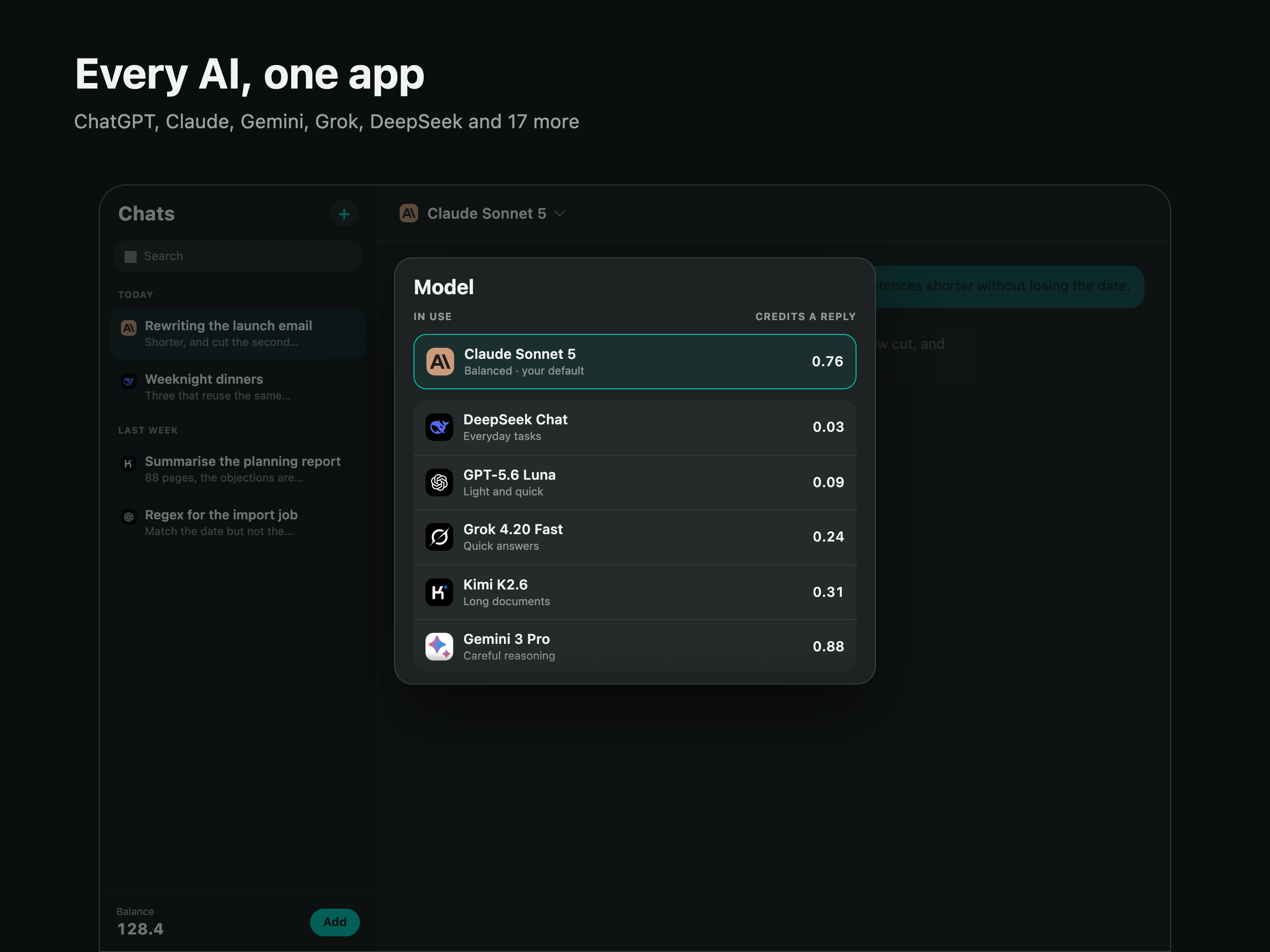Viewport: 1270px width, 952px height.
Task: Start a new chat with plus icon
Action: (x=344, y=214)
